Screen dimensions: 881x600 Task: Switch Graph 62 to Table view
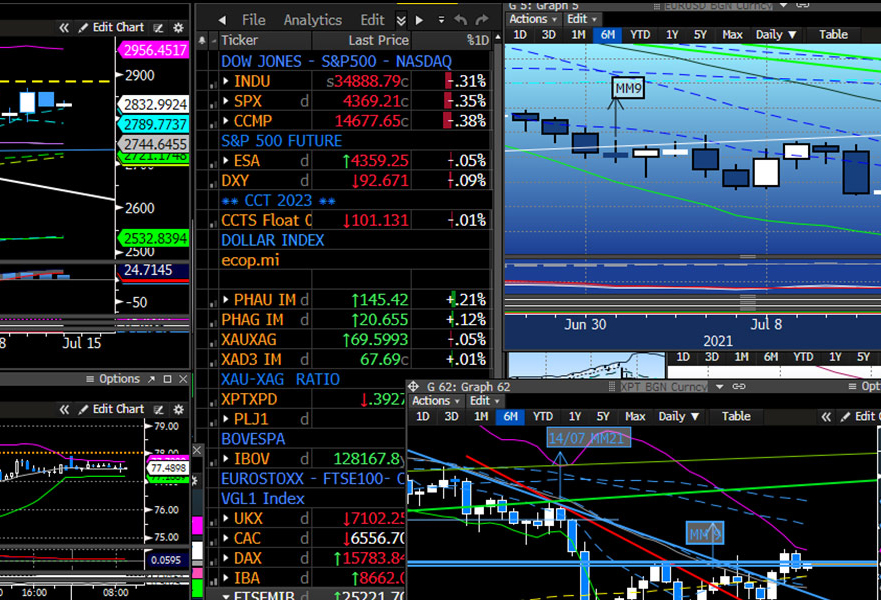[736, 417]
